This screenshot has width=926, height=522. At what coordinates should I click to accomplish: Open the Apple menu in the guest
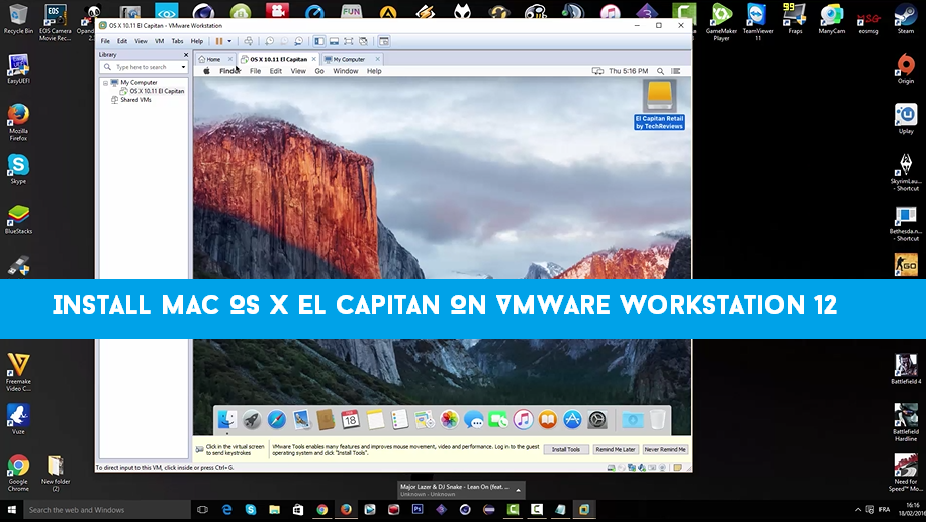(206, 71)
